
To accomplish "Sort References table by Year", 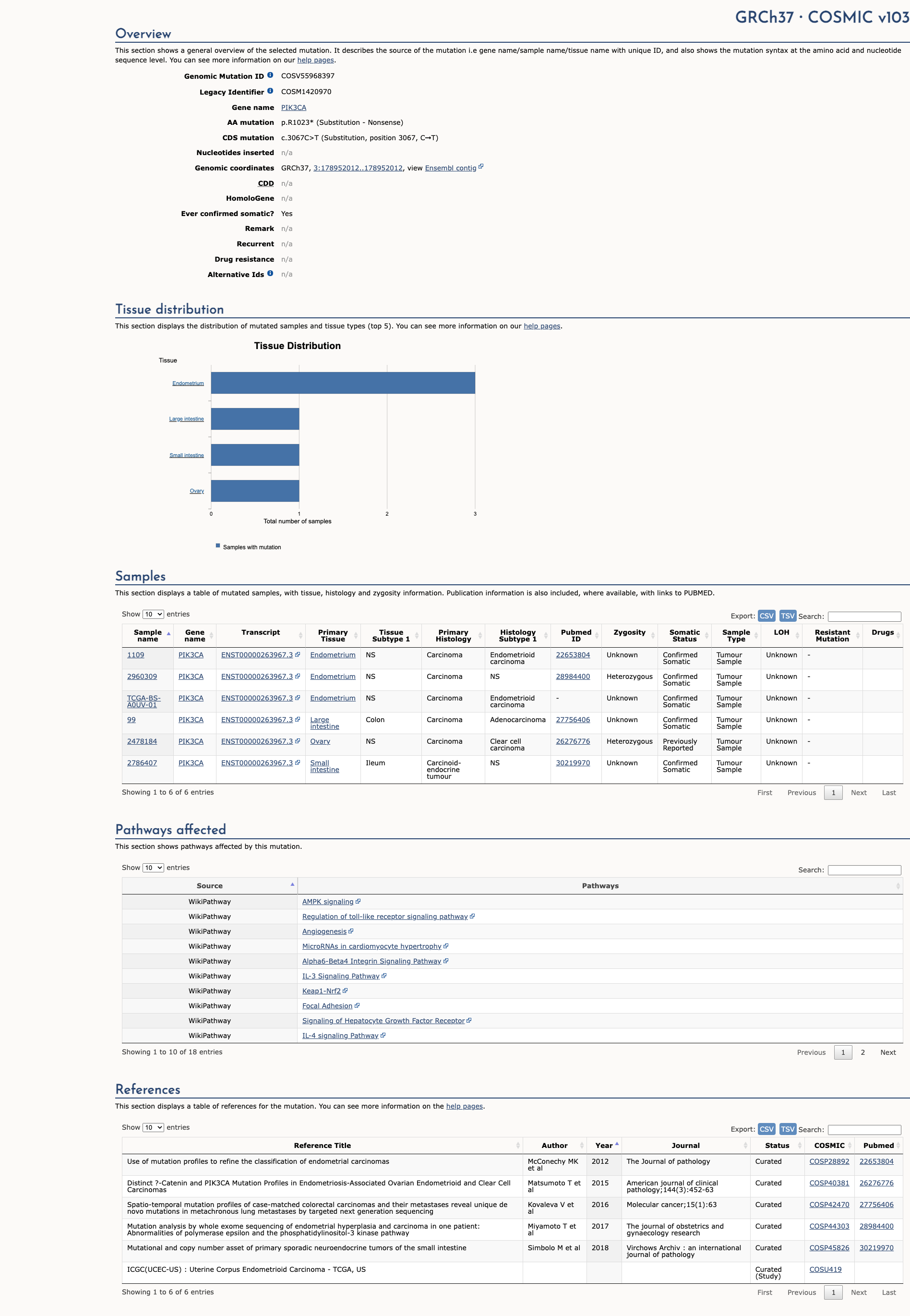I will 604,1146.
